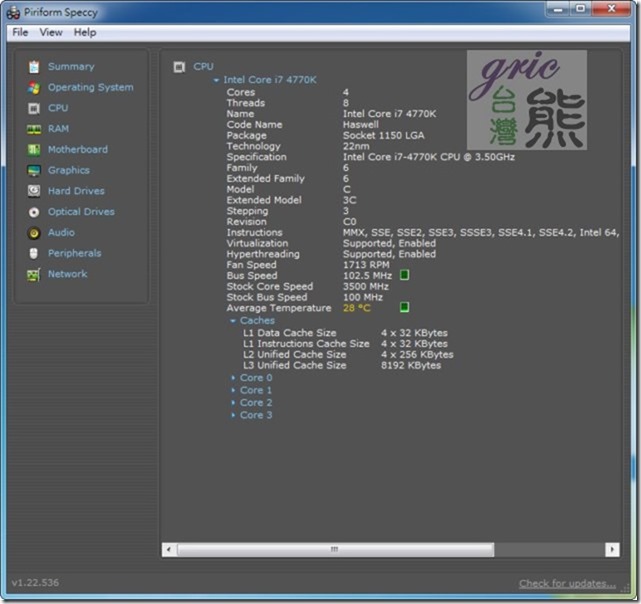
Task: Click the Network card icon in sidebar
Action: [x=34, y=274]
